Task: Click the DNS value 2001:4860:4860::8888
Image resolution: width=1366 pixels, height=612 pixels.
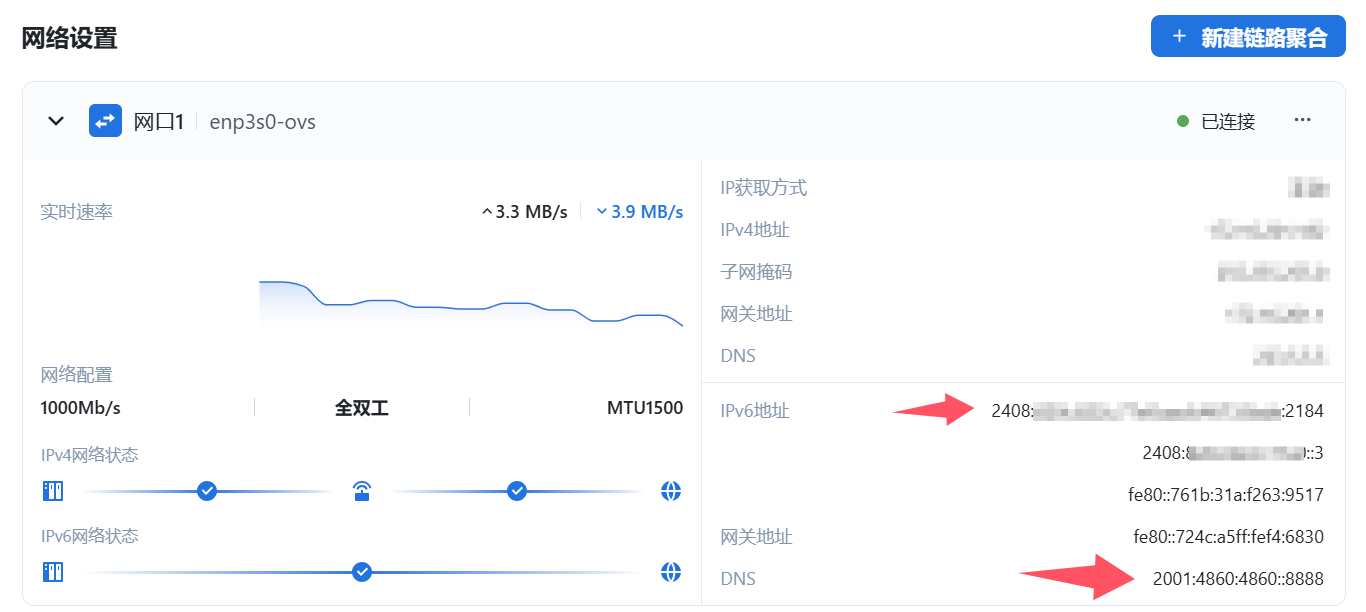Action: pyautogui.click(x=1238, y=579)
